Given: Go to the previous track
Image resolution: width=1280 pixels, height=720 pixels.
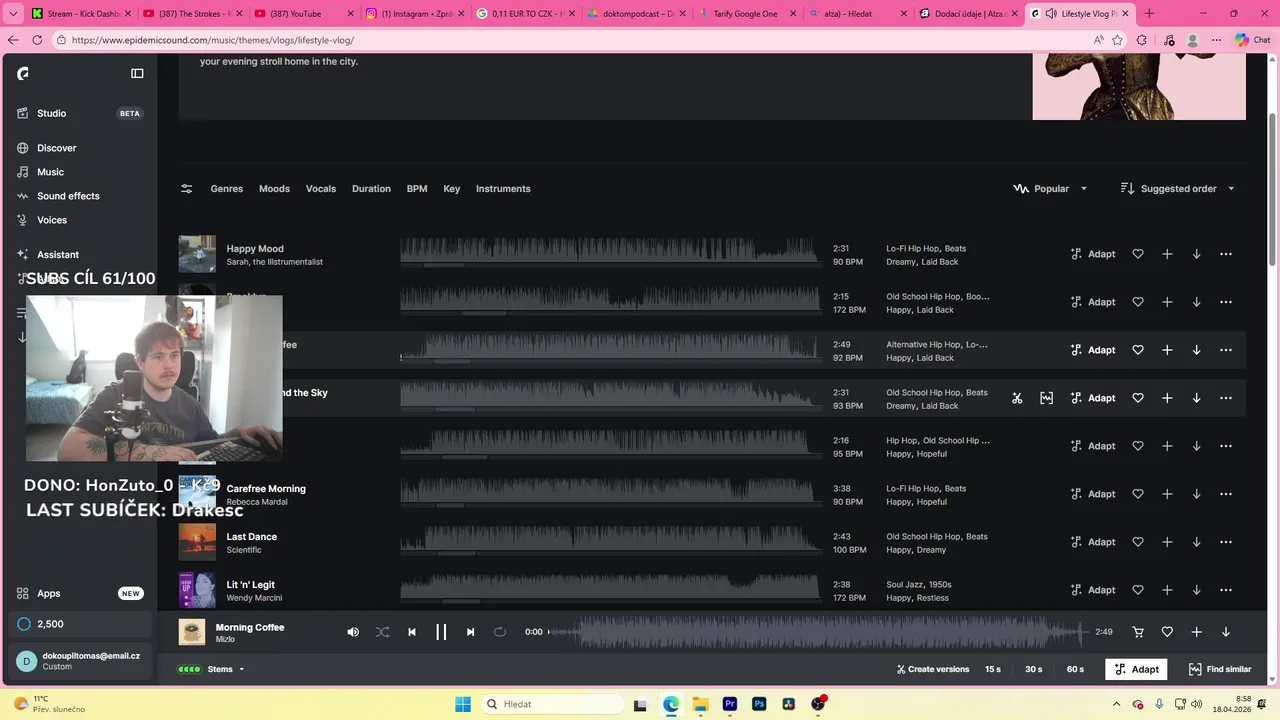Looking at the screenshot, I should point(412,632).
